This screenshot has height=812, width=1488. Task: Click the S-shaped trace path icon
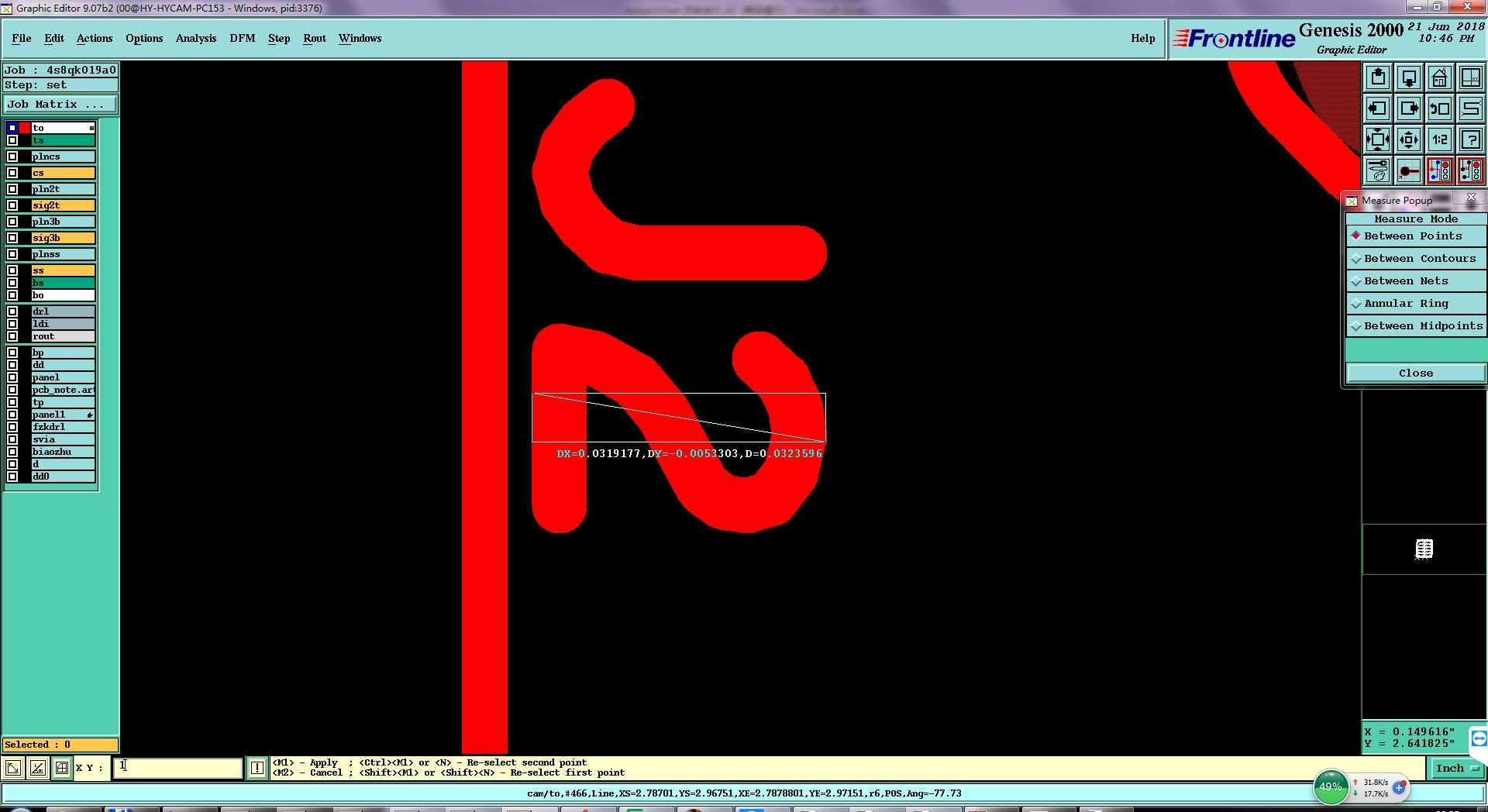click(1471, 108)
